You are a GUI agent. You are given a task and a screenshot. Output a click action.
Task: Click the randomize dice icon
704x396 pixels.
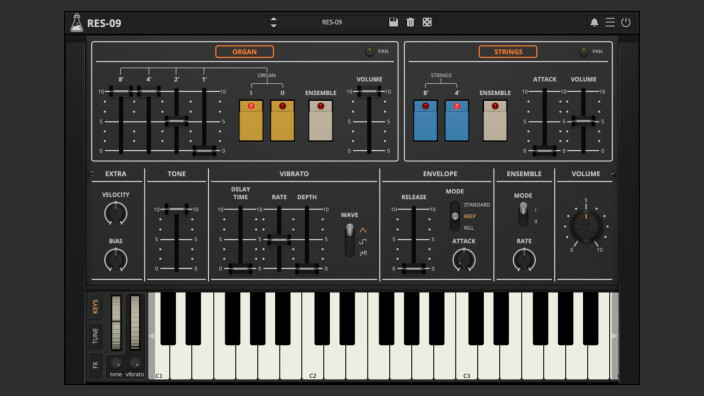point(427,22)
